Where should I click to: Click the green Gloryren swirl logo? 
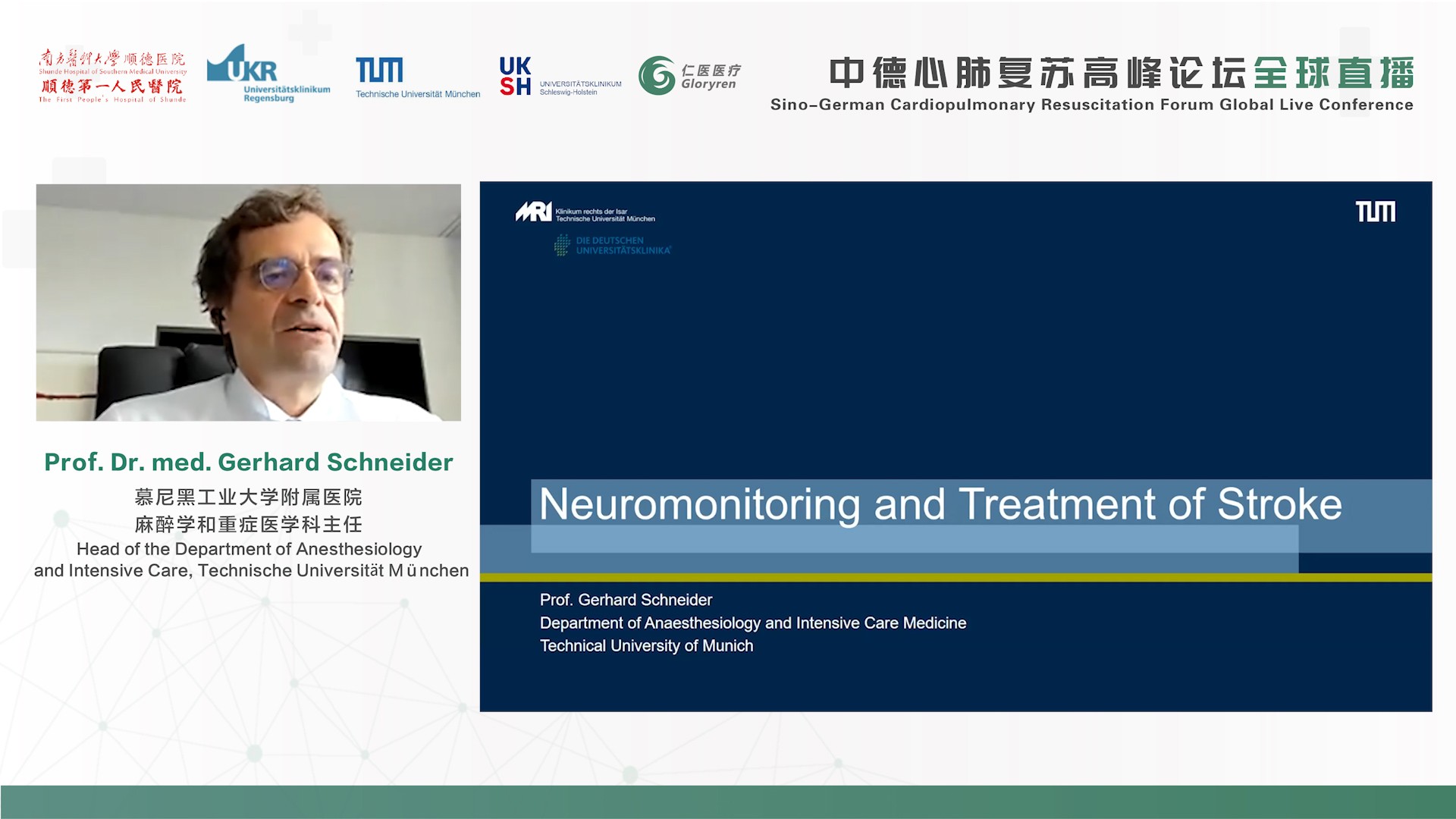coord(657,75)
